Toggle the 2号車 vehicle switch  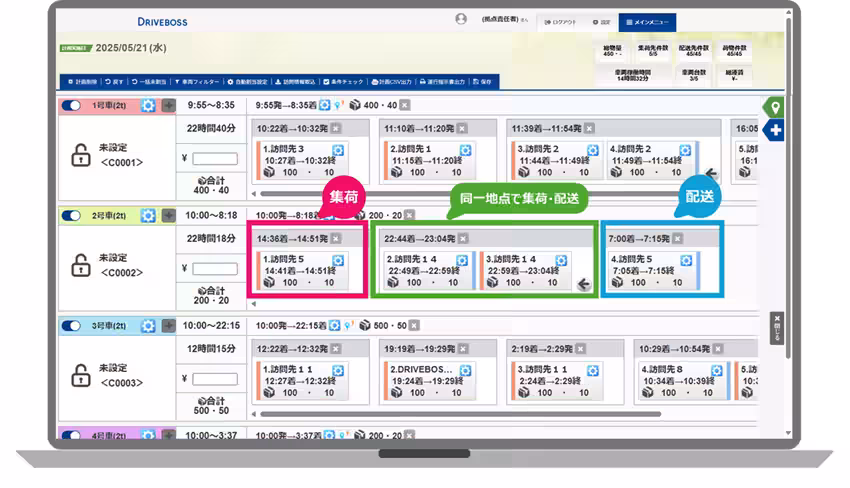click(72, 215)
